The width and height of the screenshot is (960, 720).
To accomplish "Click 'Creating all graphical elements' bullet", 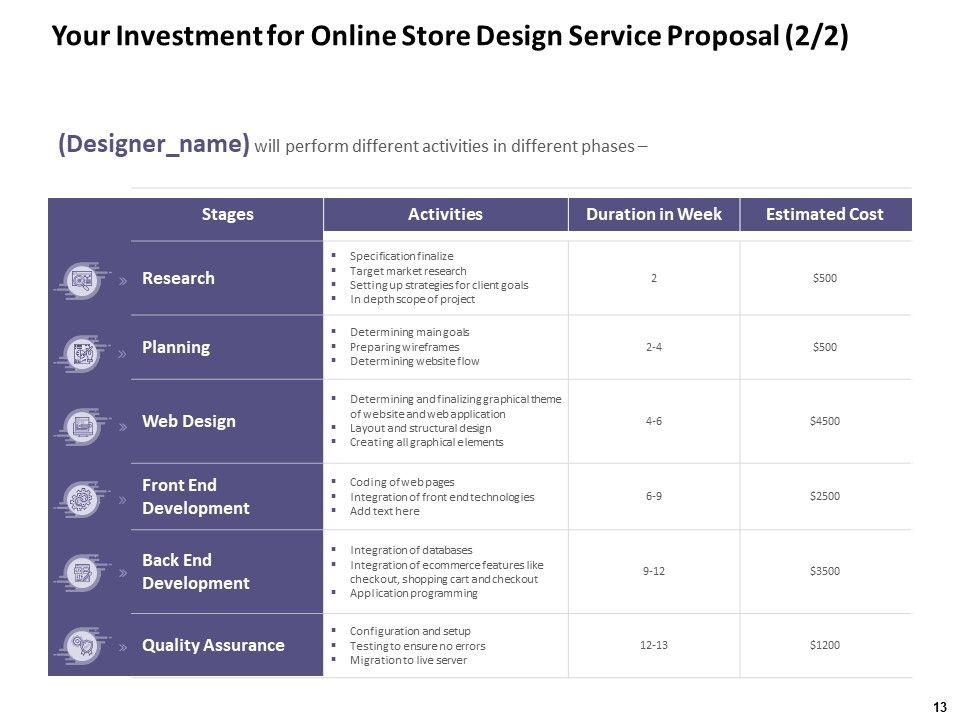I will [x=426, y=442].
